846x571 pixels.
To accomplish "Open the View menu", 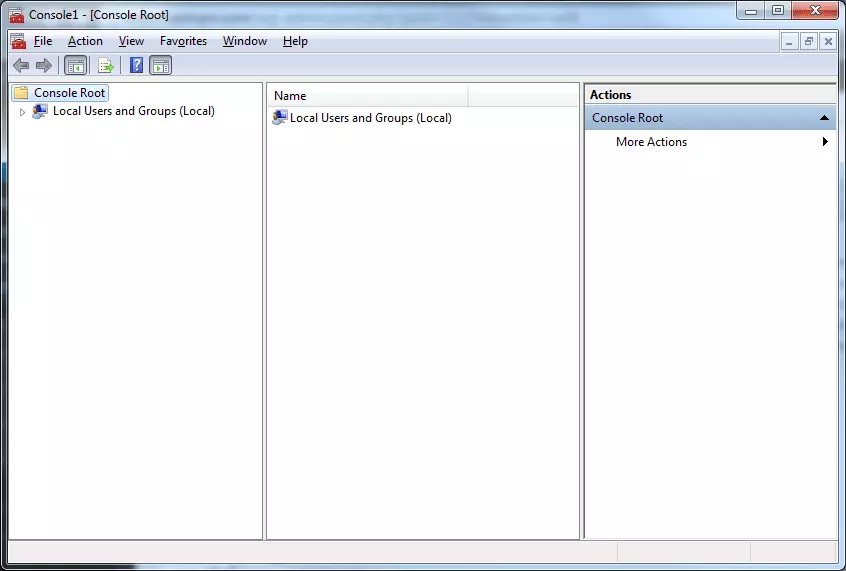I will tap(131, 41).
